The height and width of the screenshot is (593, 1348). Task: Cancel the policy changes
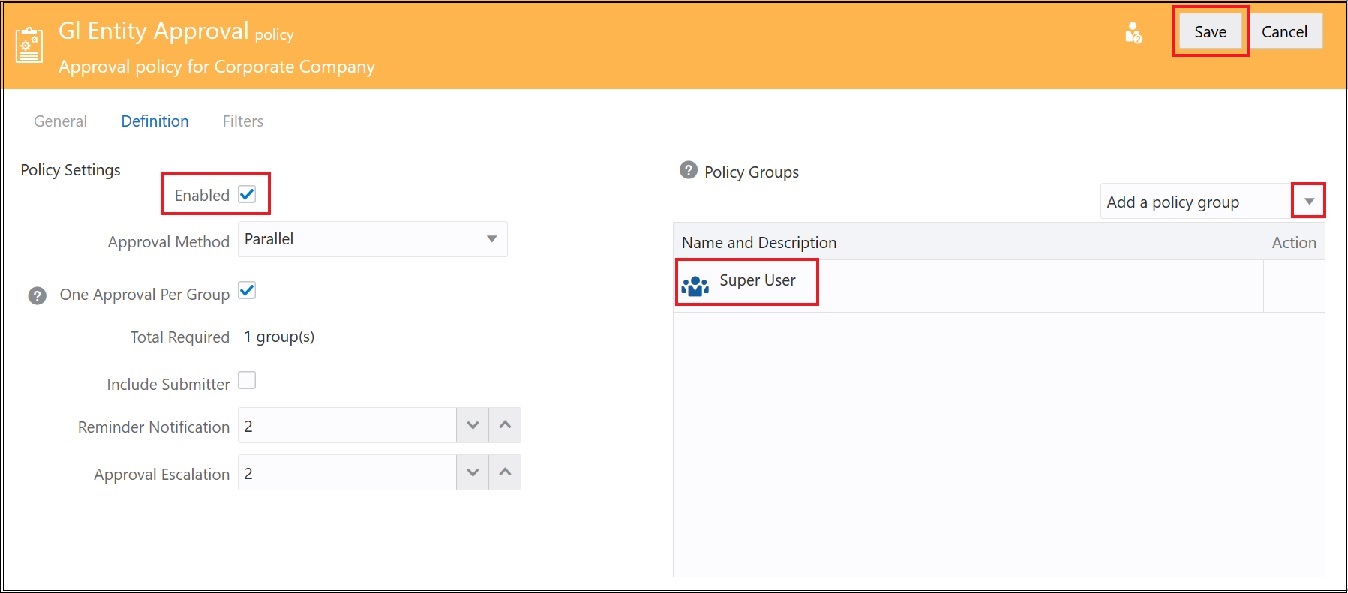(x=1286, y=31)
